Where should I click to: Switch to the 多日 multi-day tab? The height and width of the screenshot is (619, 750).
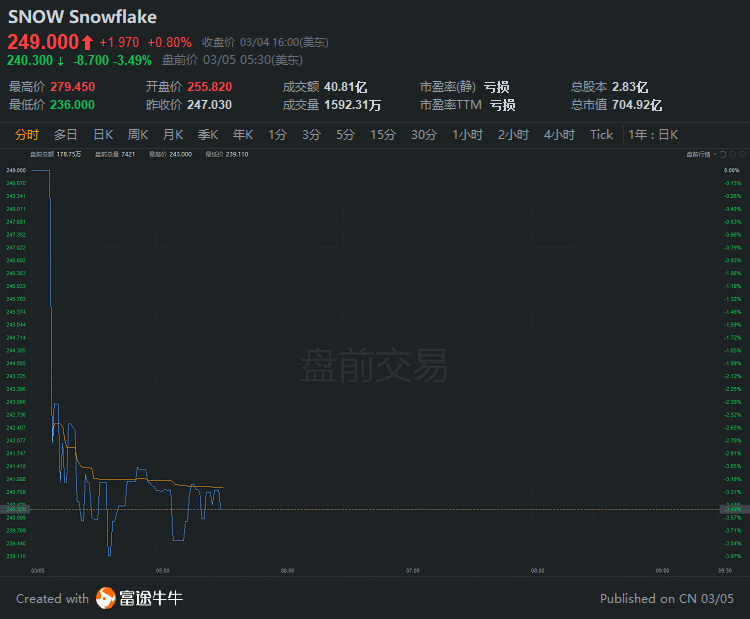pyautogui.click(x=66, y=135)
